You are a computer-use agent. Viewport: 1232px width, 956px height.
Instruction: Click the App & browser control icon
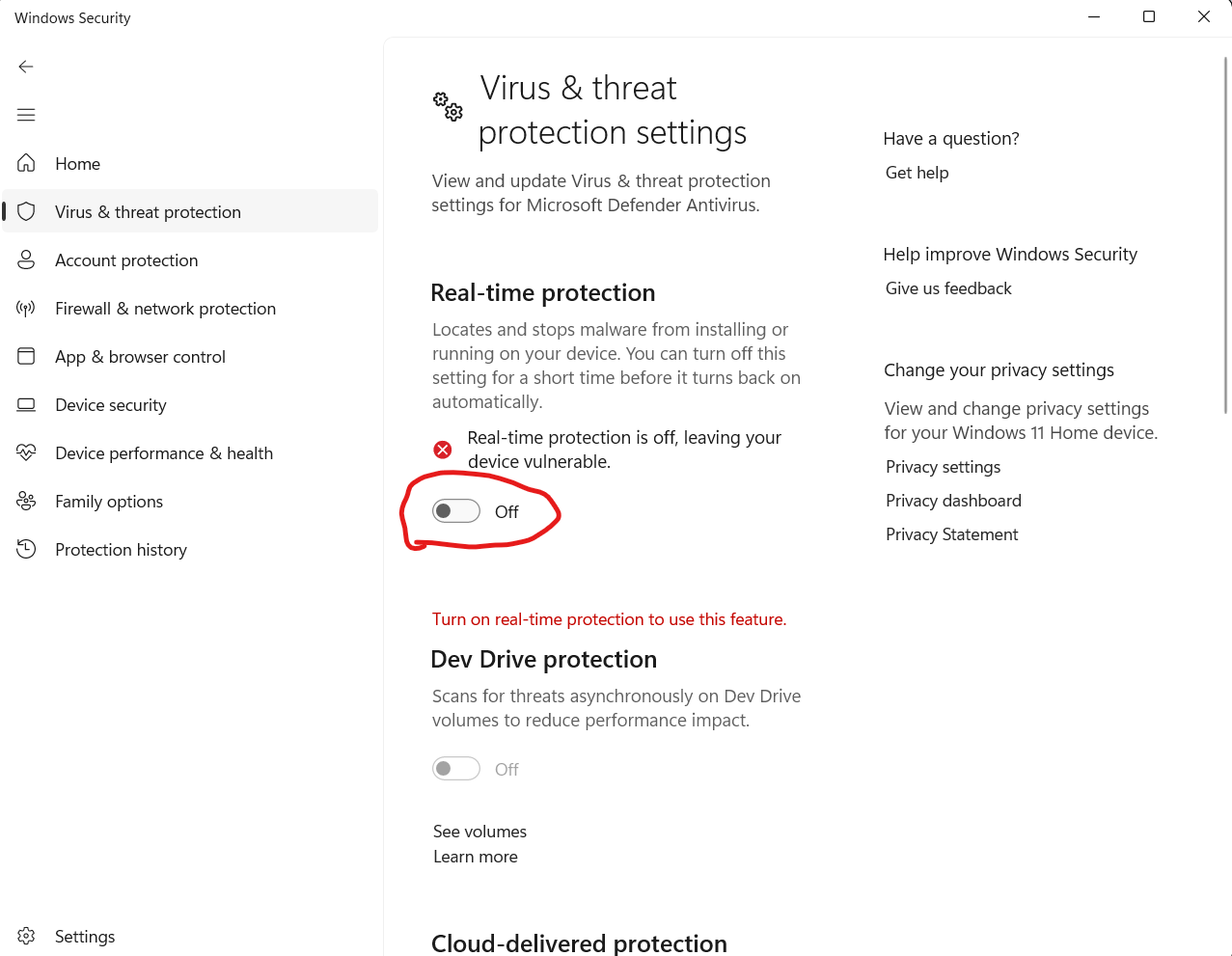click(26, 356)
